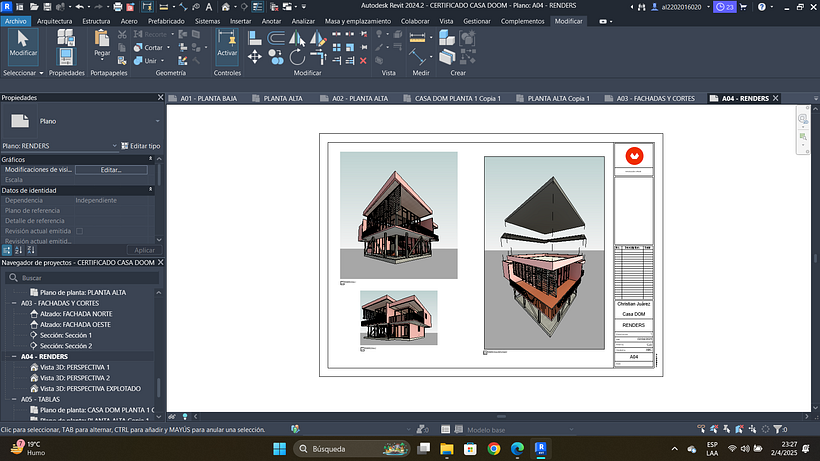The height and width of the screenshot is (461, 820).
Task: Select the Align tool
Action: click(x=255, y=38)
